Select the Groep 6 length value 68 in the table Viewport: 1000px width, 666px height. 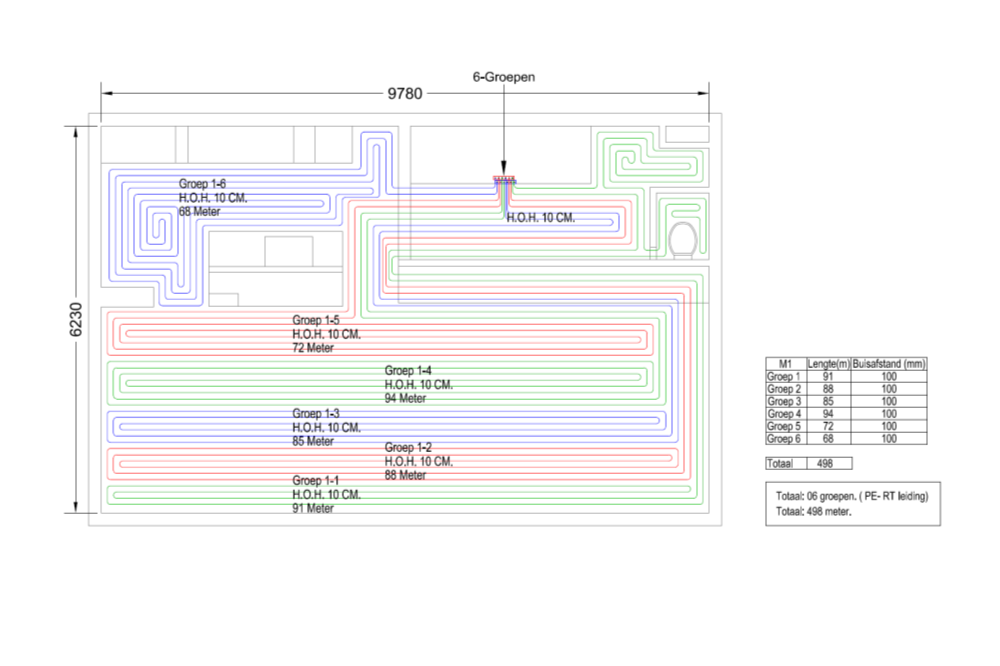[827, 438]
